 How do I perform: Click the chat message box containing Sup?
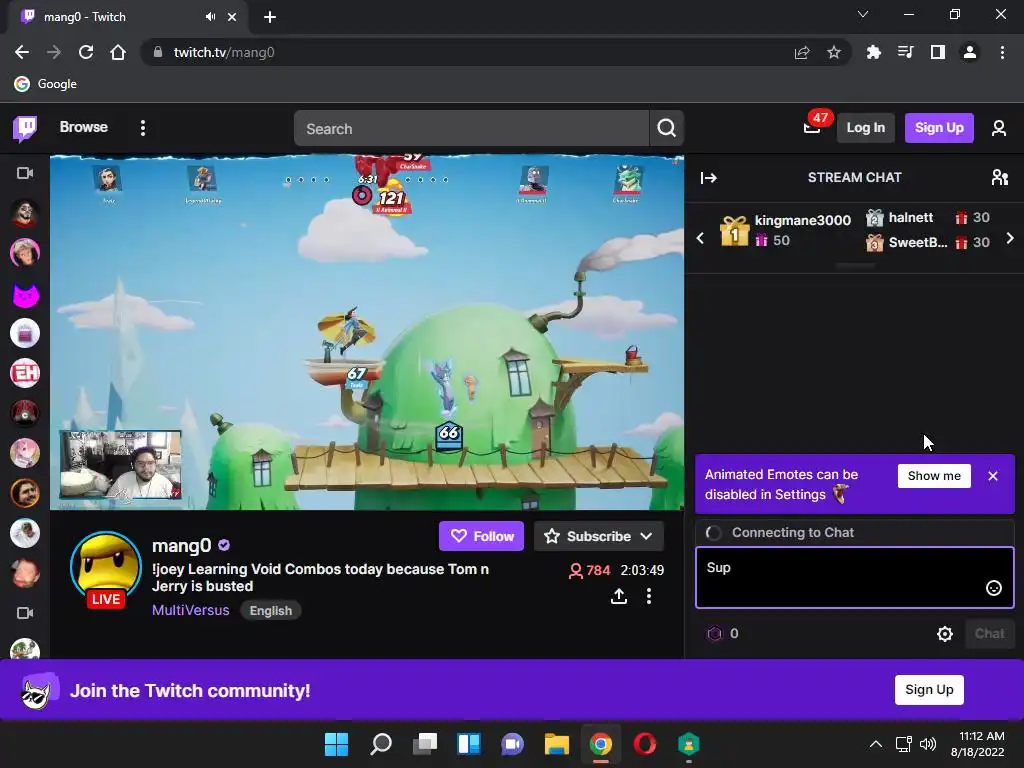click(854, 577)
